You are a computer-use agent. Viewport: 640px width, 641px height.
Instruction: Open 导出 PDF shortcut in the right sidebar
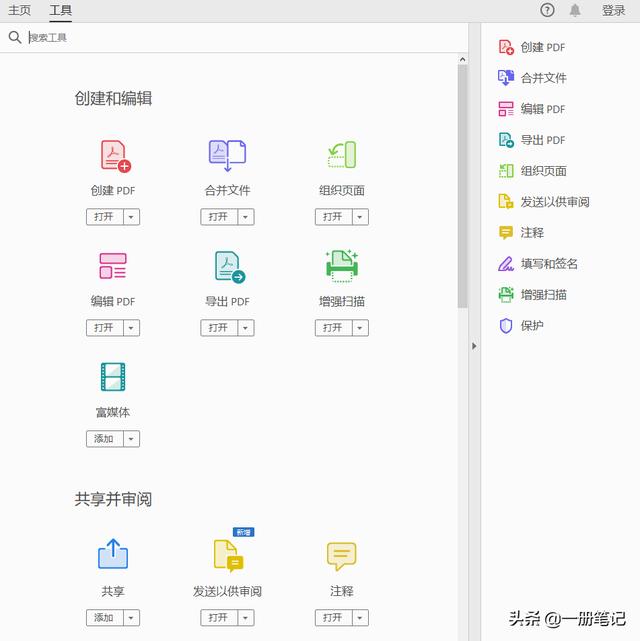pos(532,140)
